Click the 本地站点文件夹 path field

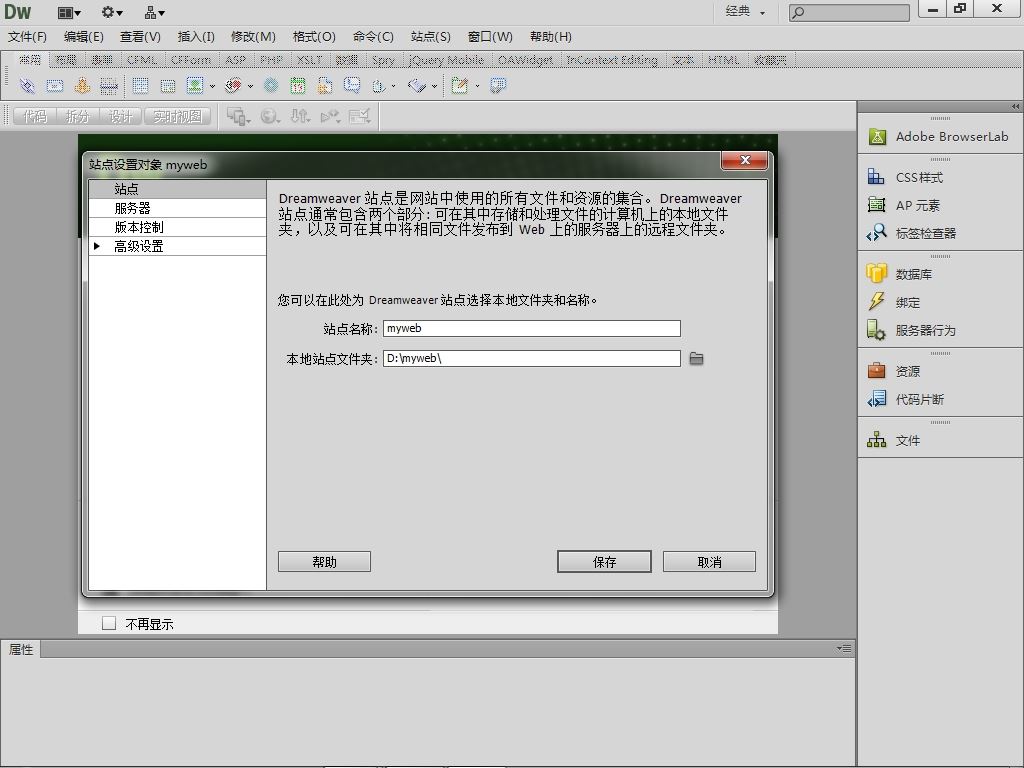coord(532,359)
